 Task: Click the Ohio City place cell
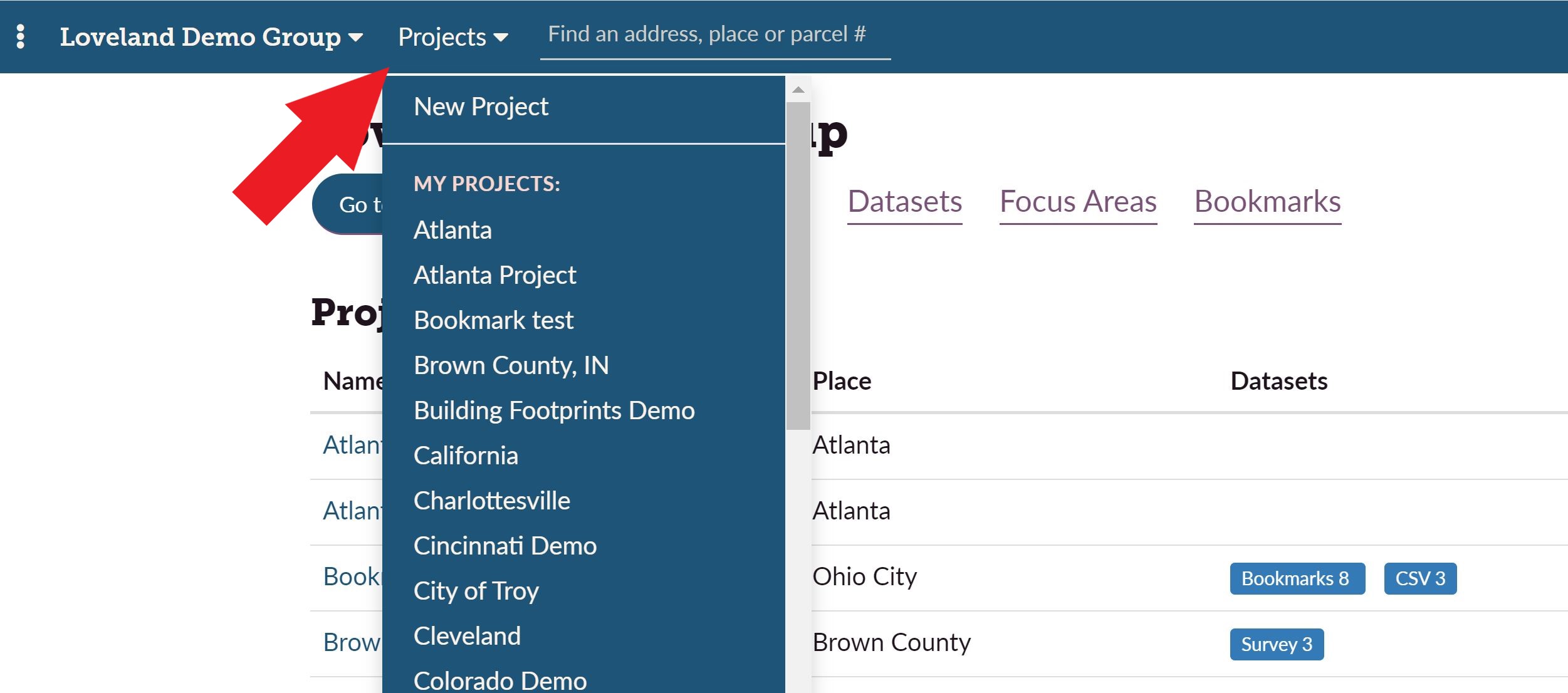[x=865, y=576]
